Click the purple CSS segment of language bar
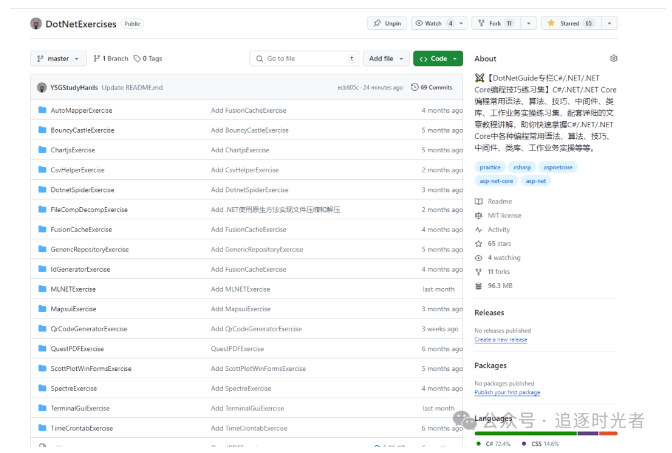 click(588, 434)
